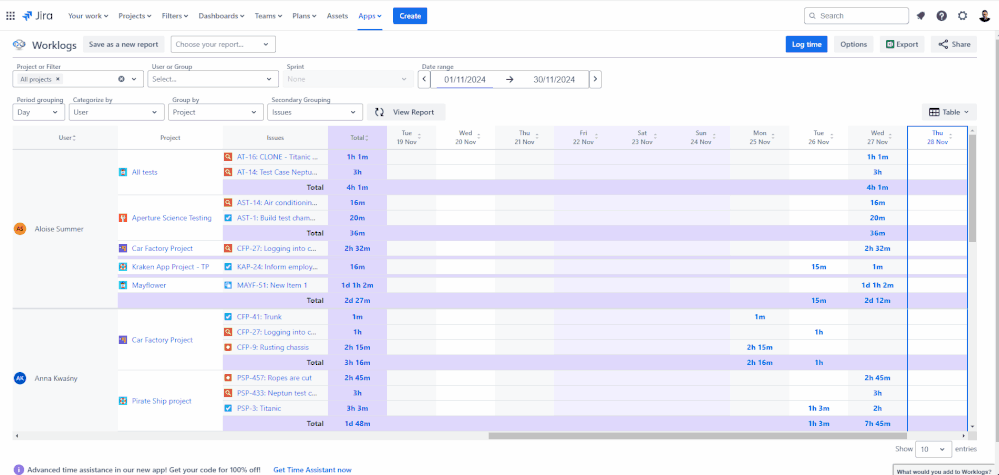999x475 pixels.
Task: Open the Period grouping Day dropdown
Action: (x=38, y=112)
